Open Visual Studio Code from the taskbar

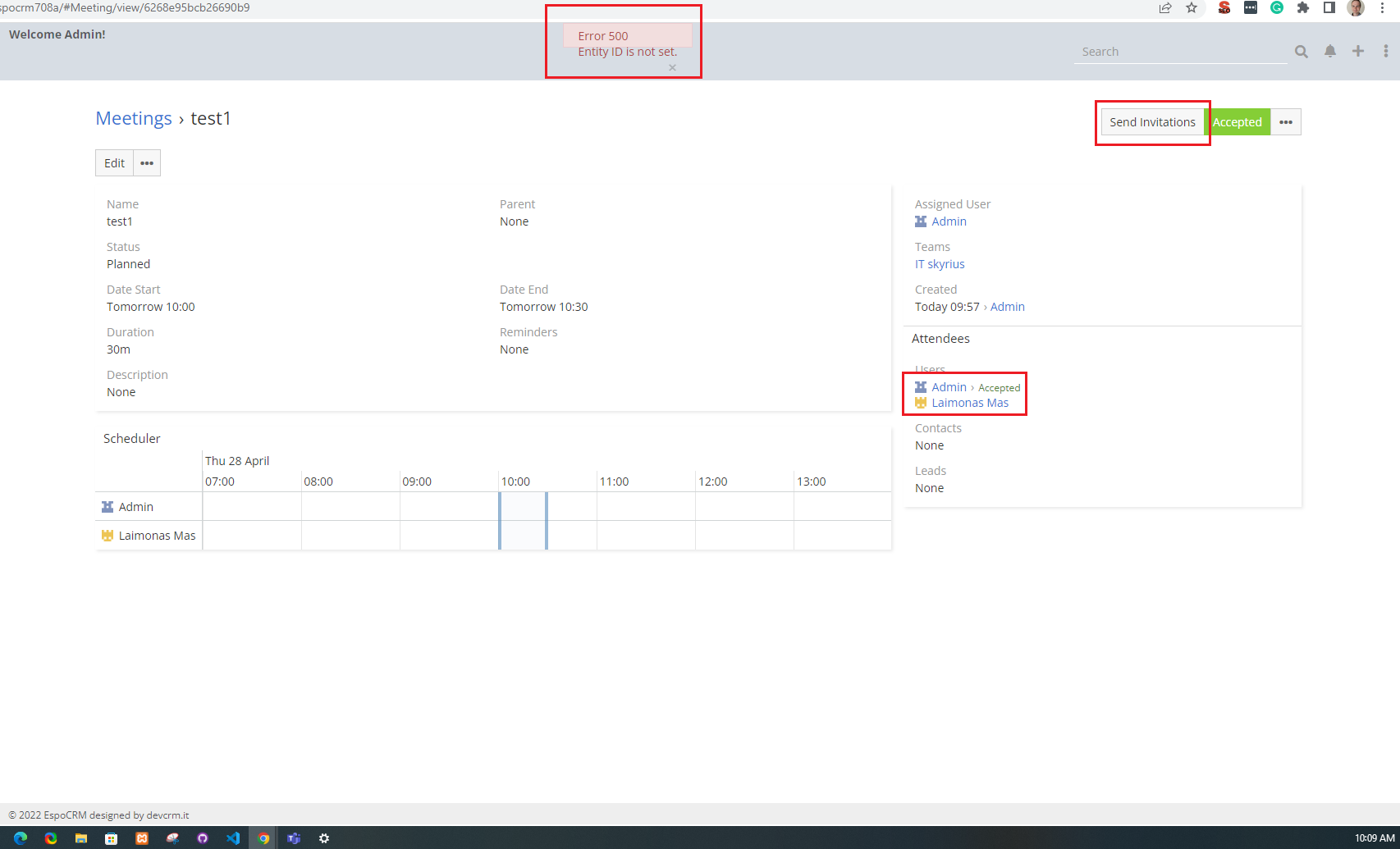point(233,838)
